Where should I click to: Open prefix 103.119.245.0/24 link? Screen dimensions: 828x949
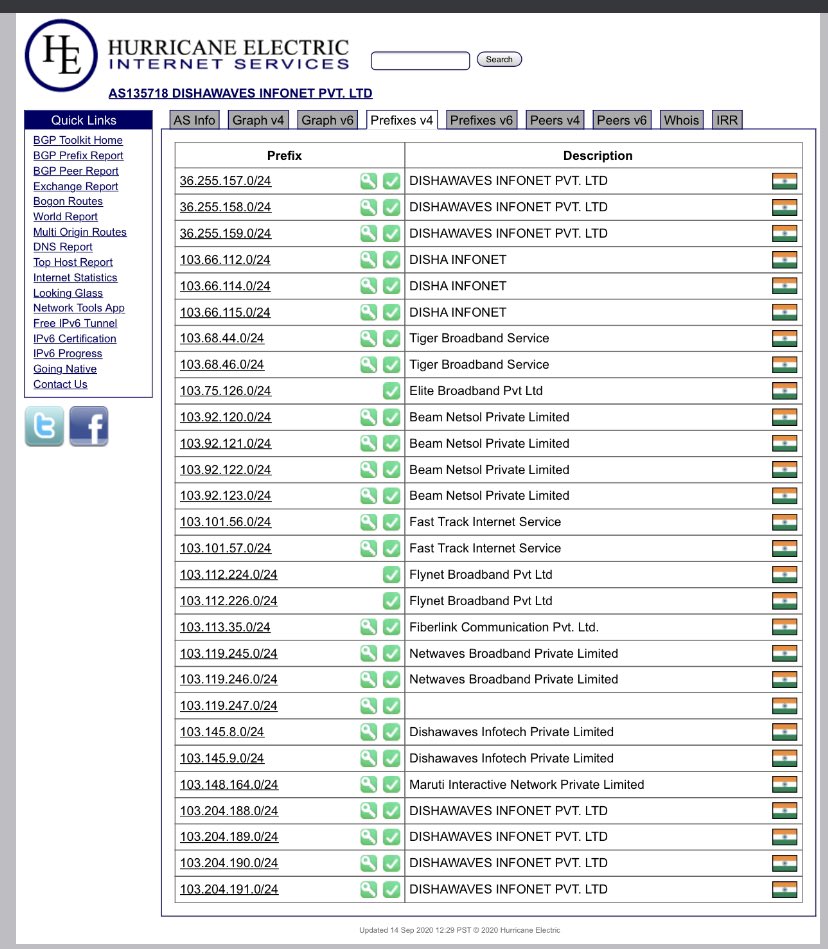click(x=229, y=654)
